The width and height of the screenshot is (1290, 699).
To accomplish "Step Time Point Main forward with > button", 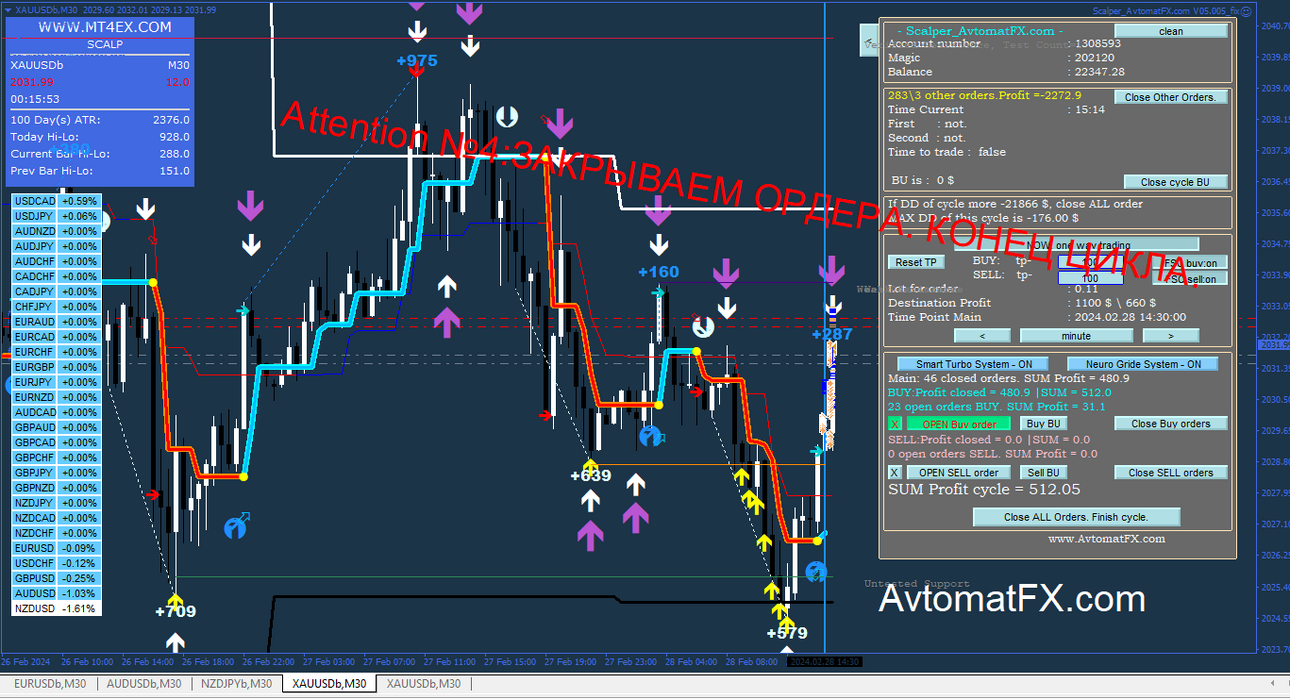I will pos(1170,336).
